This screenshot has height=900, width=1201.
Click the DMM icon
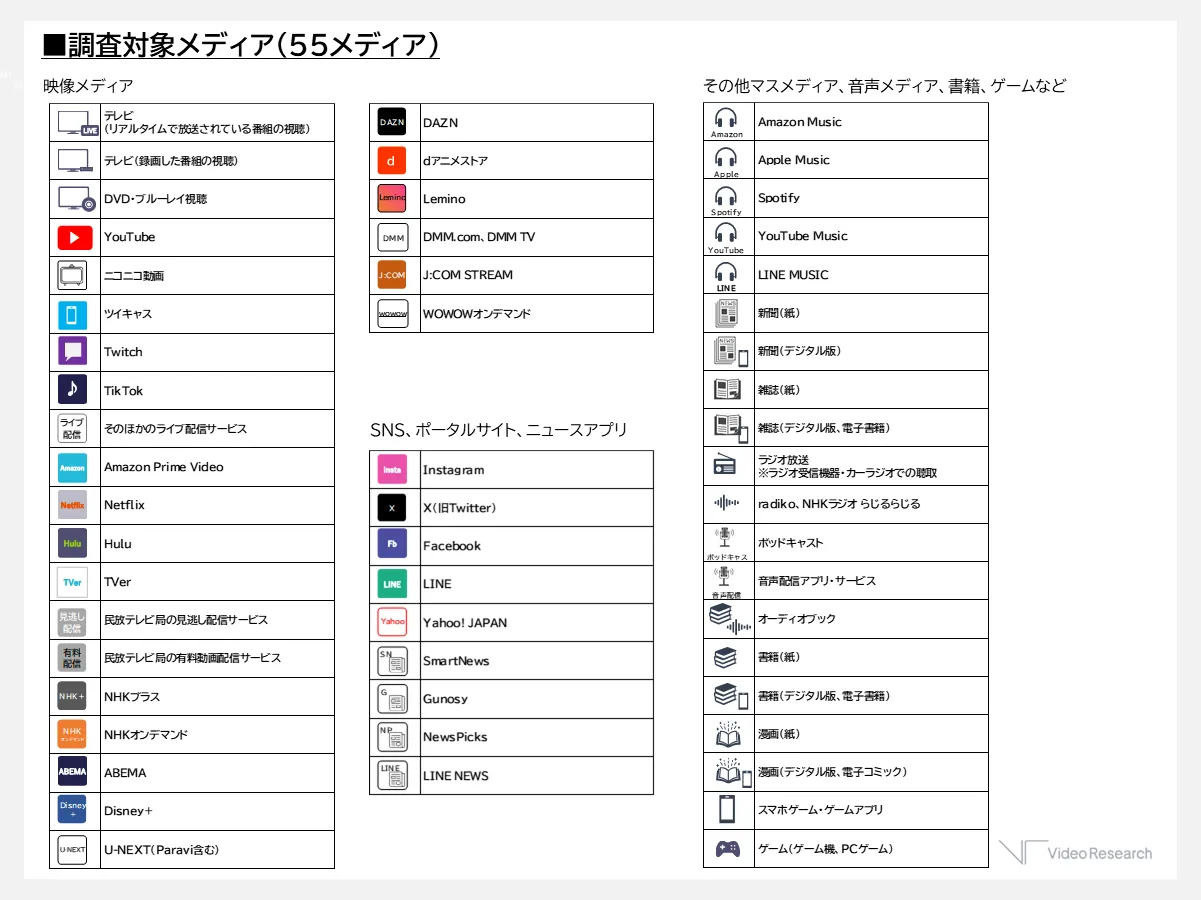pos(392,237)
